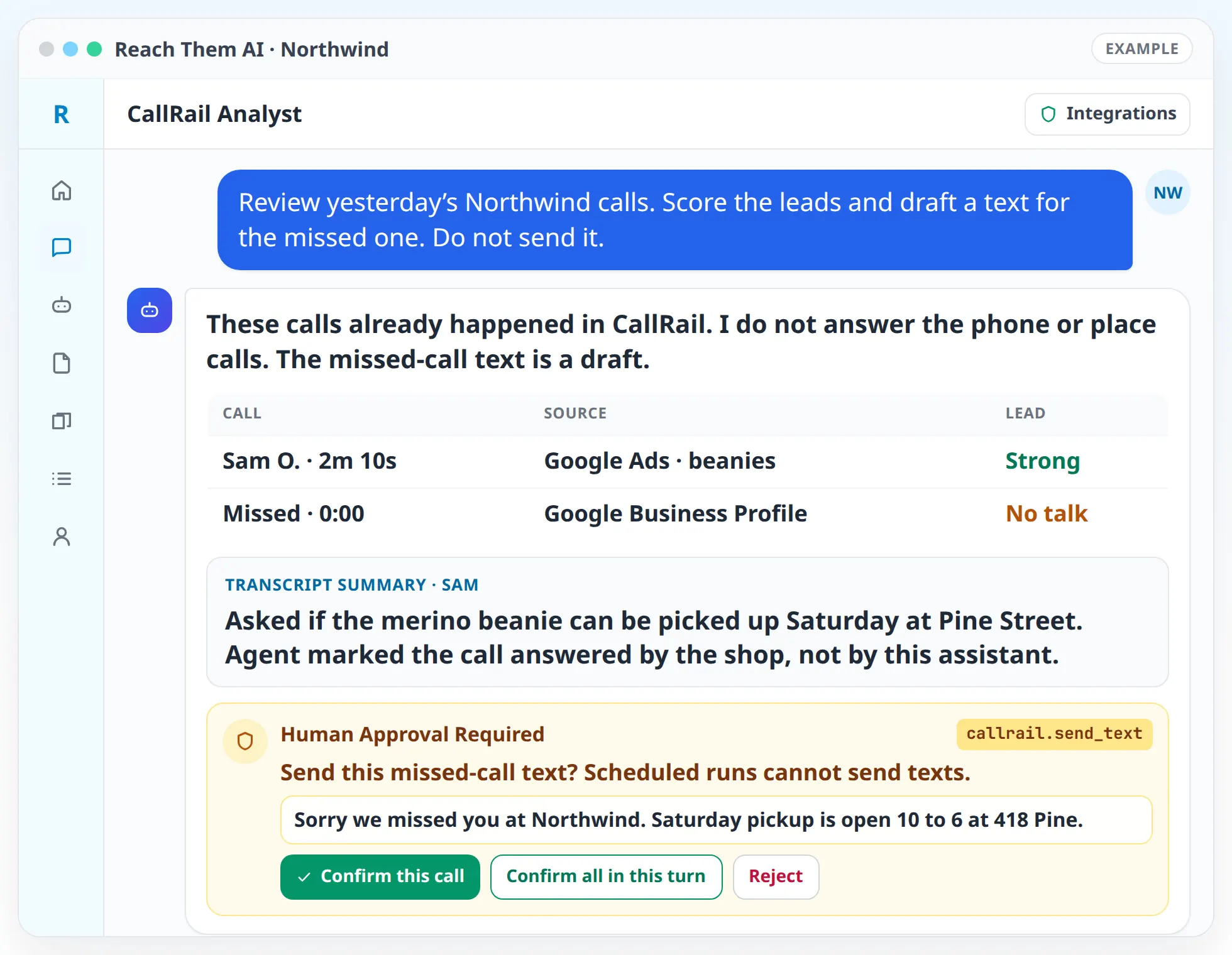The width and height of the screenshot is (1232, 955).
Task: Click the SOURCE column header
Action: click(575, 413)
